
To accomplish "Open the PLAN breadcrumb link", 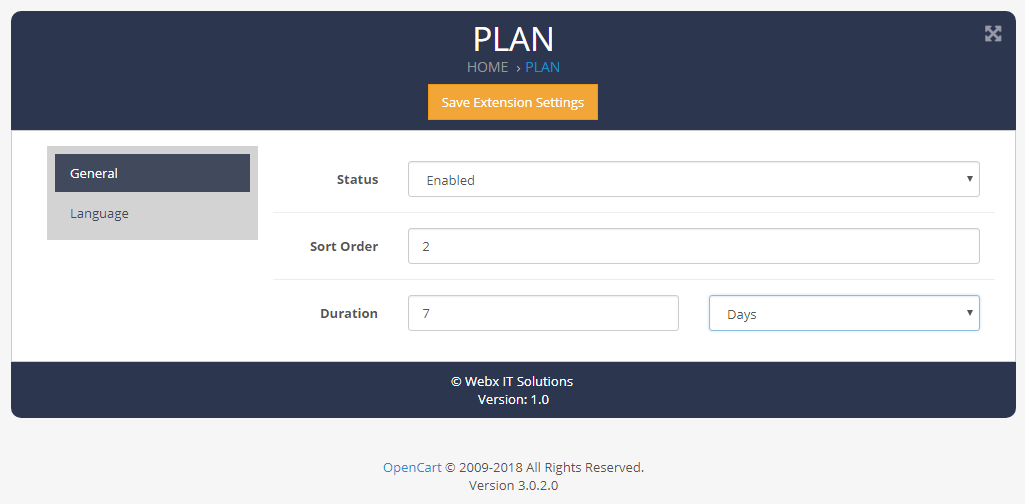I will [543, 67].
